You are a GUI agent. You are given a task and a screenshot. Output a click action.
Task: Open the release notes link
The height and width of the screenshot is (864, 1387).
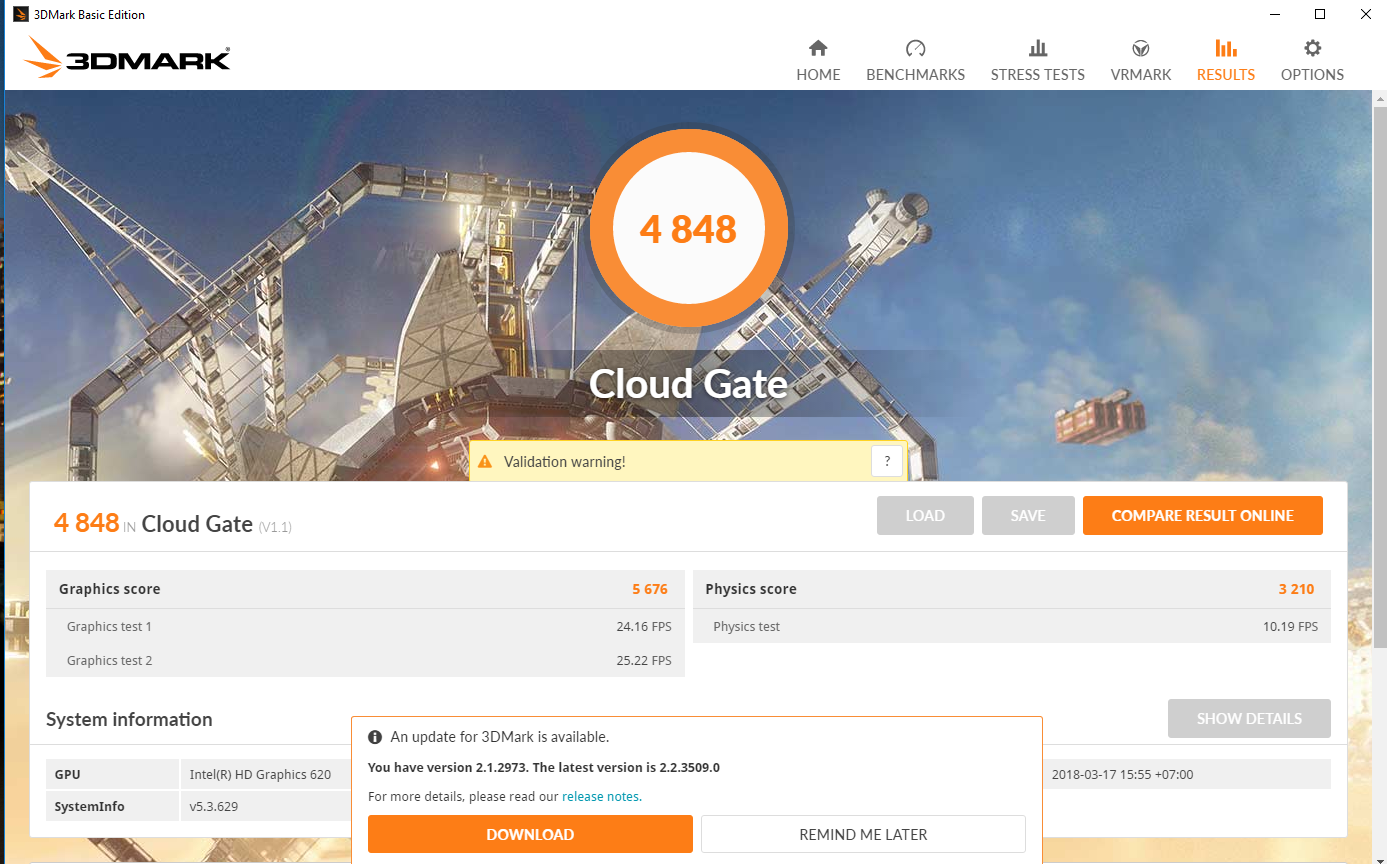[x=601, y=797]
